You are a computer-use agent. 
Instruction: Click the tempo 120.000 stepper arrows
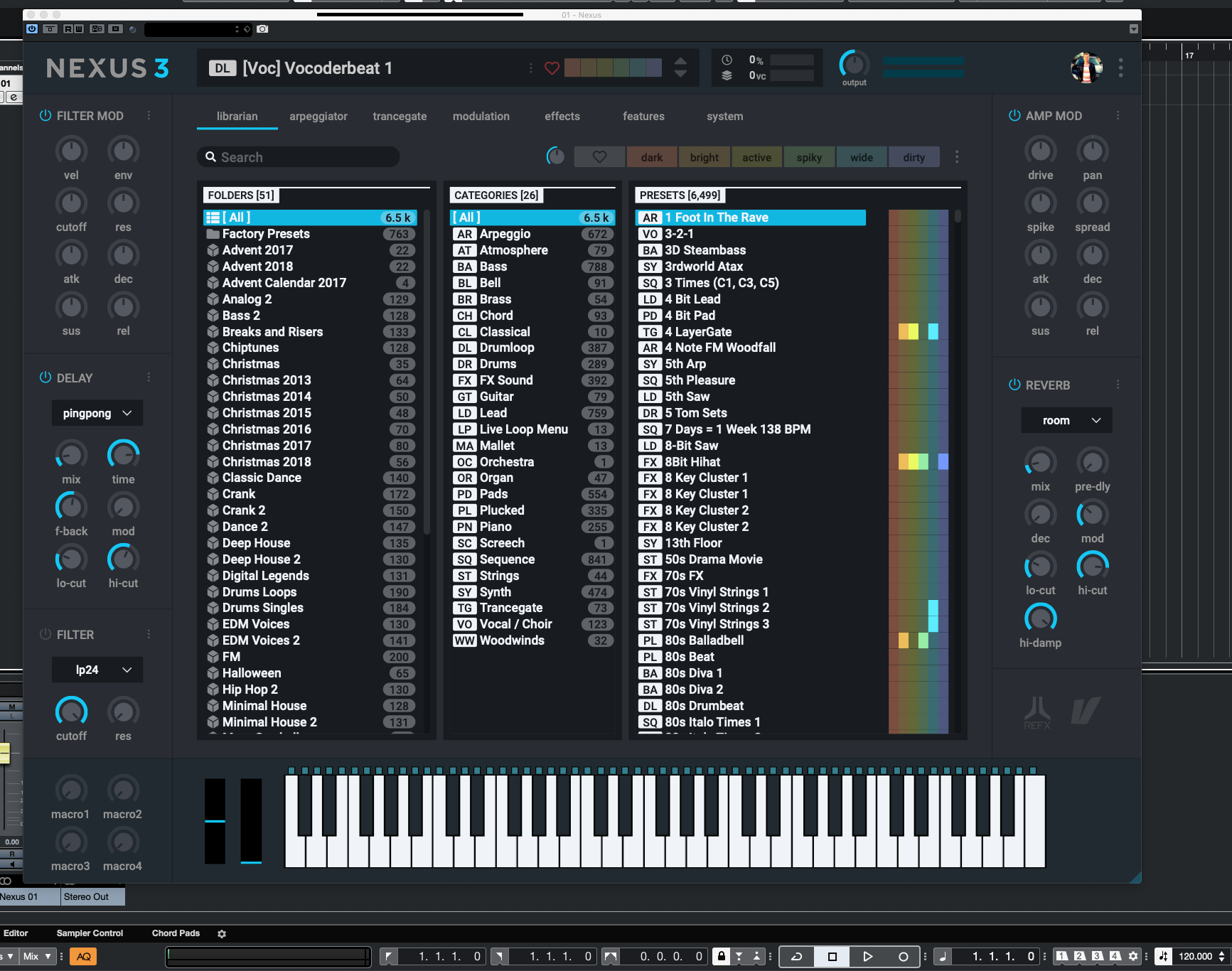point(1222,957)
